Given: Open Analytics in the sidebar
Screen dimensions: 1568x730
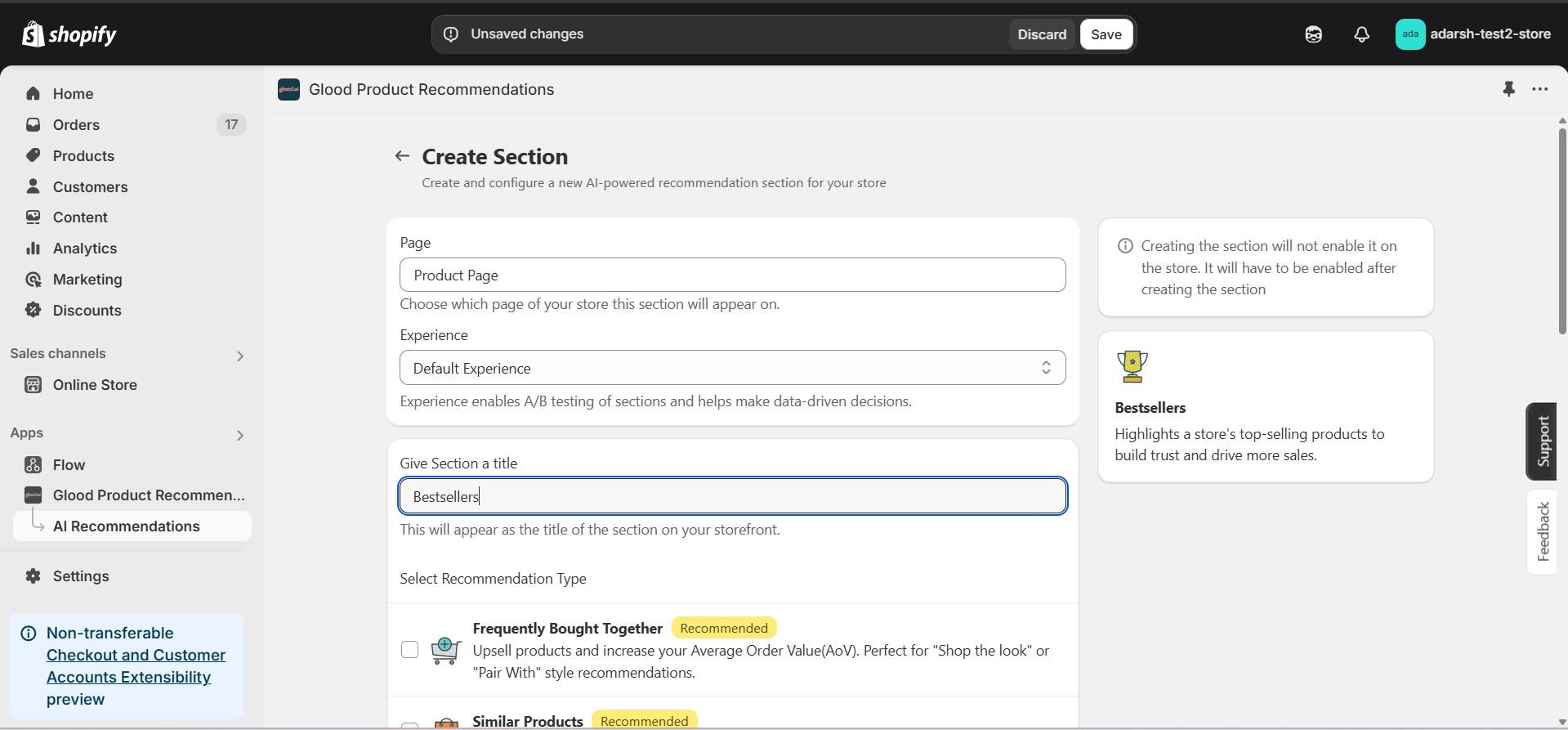Looking at the screenshot, I should [x=85, y=249].
